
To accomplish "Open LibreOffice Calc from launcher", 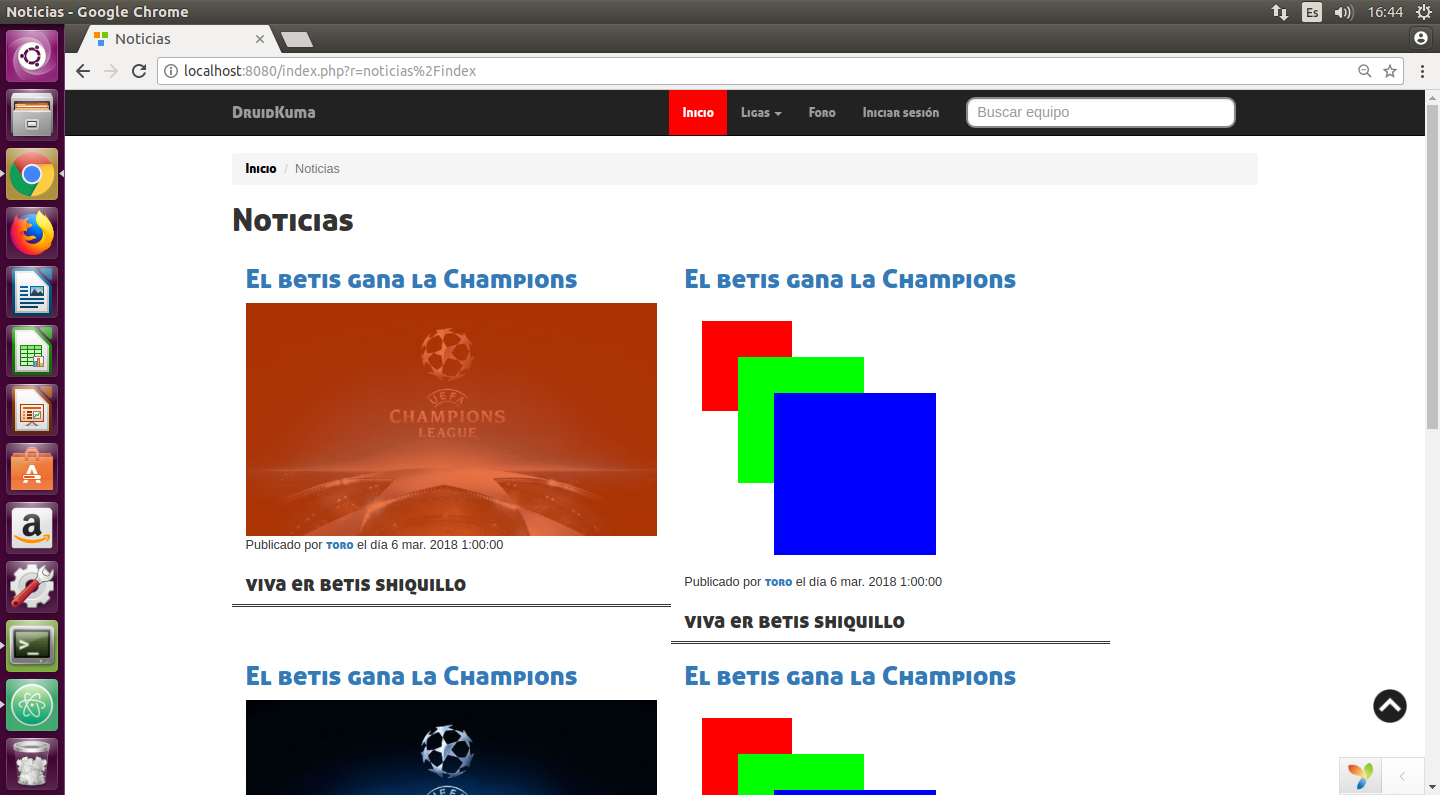I will coord(32,351).
